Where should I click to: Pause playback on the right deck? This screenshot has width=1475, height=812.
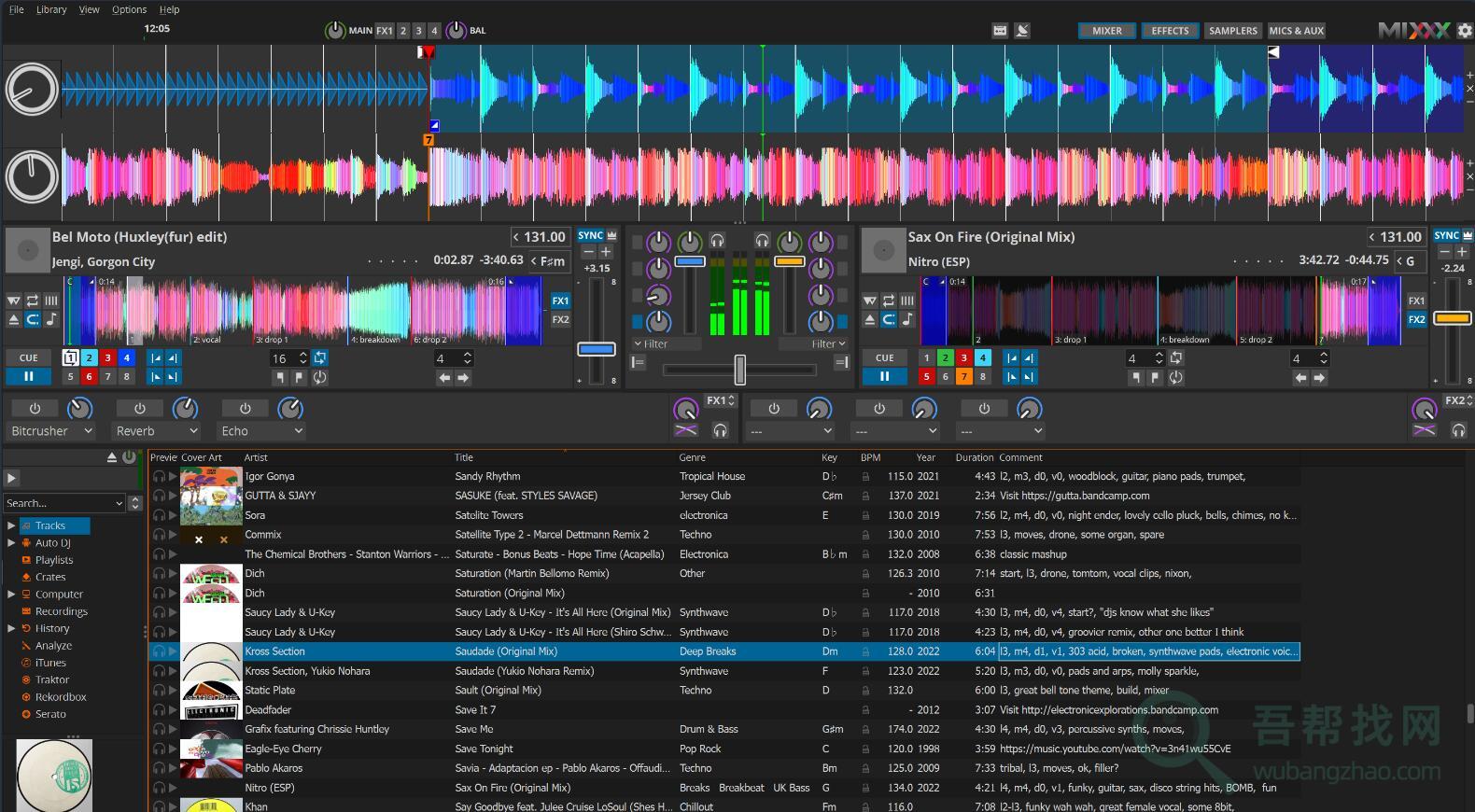coord(884,377)
